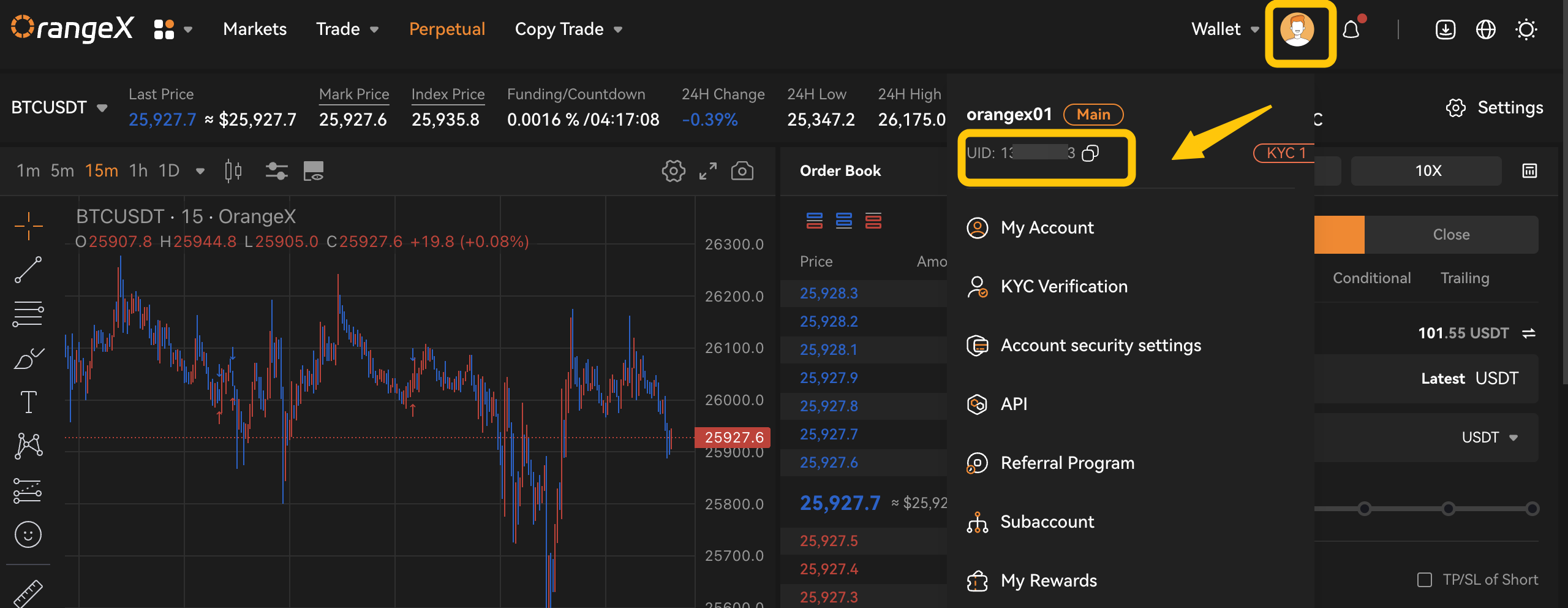Open Account security settings
1568x608 pixels.
1101,346
